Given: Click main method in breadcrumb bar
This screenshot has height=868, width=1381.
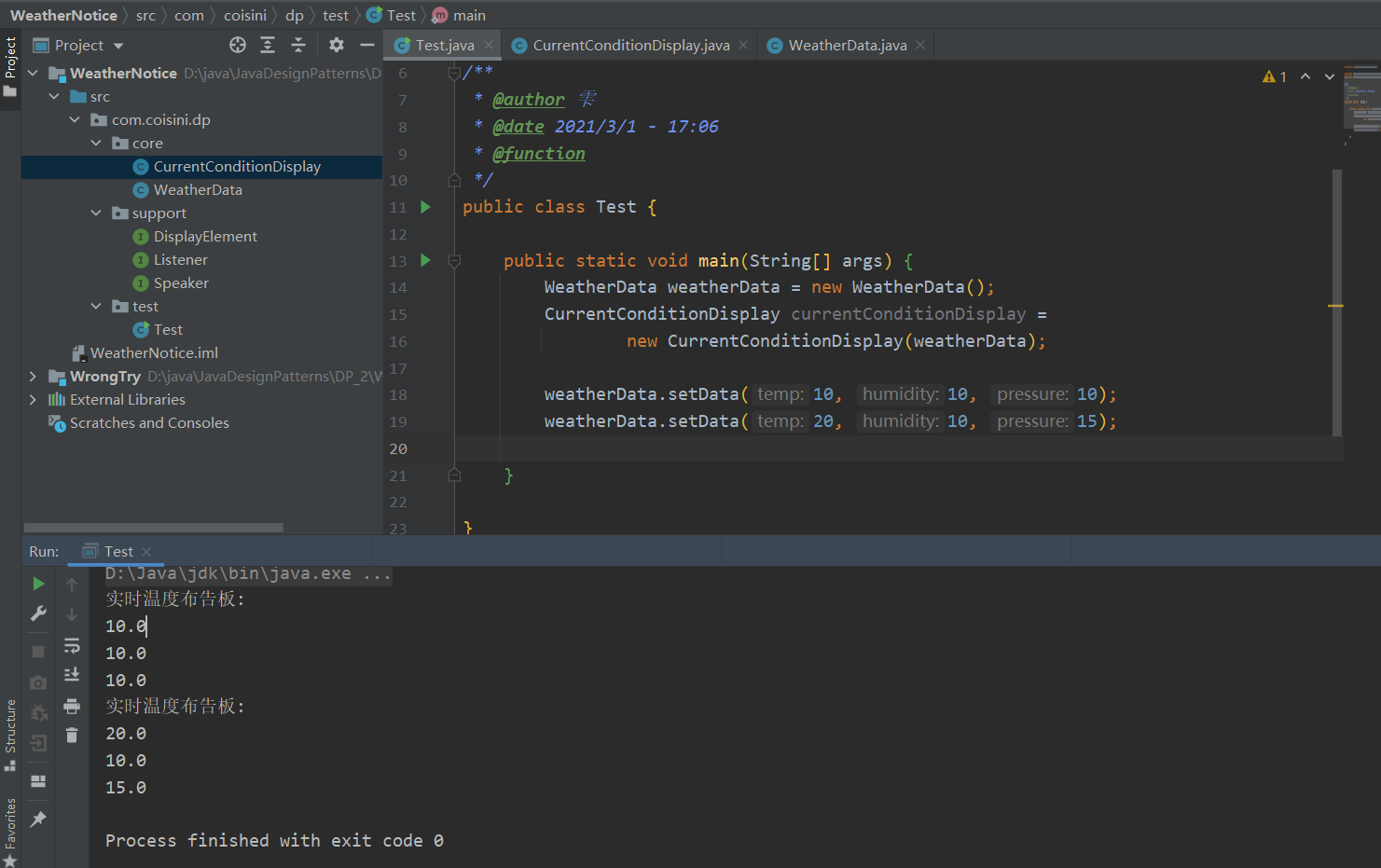Looking at the screenshot, I should click(459, 15).
